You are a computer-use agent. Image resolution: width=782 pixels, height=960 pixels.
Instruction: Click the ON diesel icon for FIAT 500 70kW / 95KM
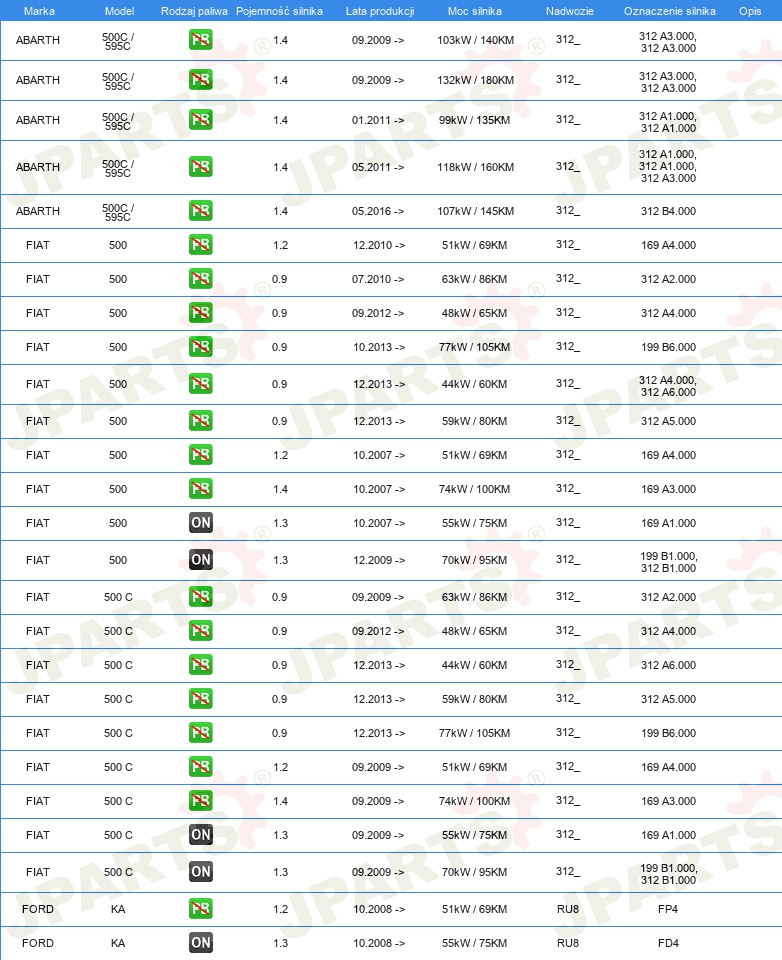201,560
